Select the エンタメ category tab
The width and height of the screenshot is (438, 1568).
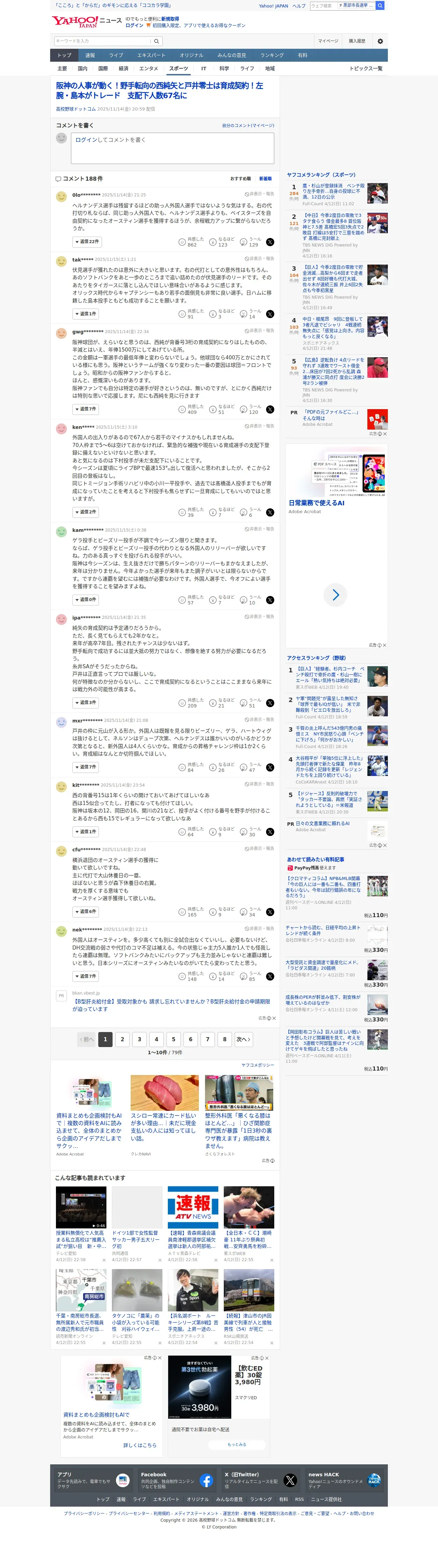point(149,69)
